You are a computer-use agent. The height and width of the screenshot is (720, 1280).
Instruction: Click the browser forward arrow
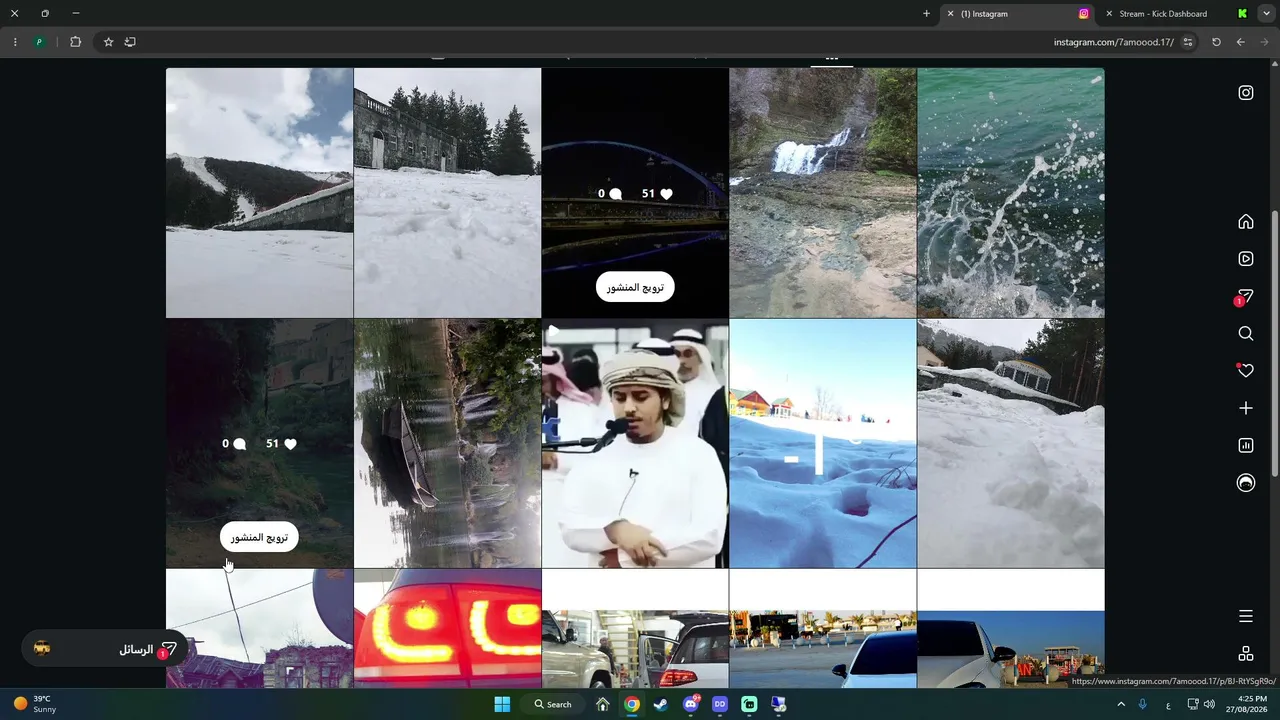pos(1264,42)
